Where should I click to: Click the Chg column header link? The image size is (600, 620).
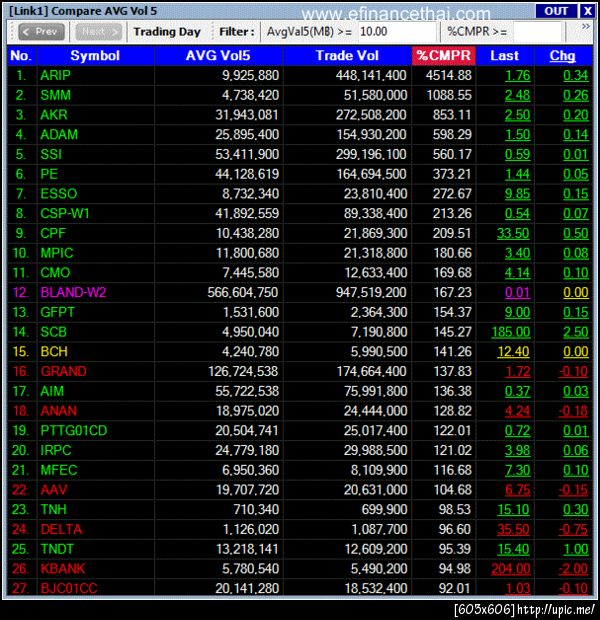coord(562,56)
